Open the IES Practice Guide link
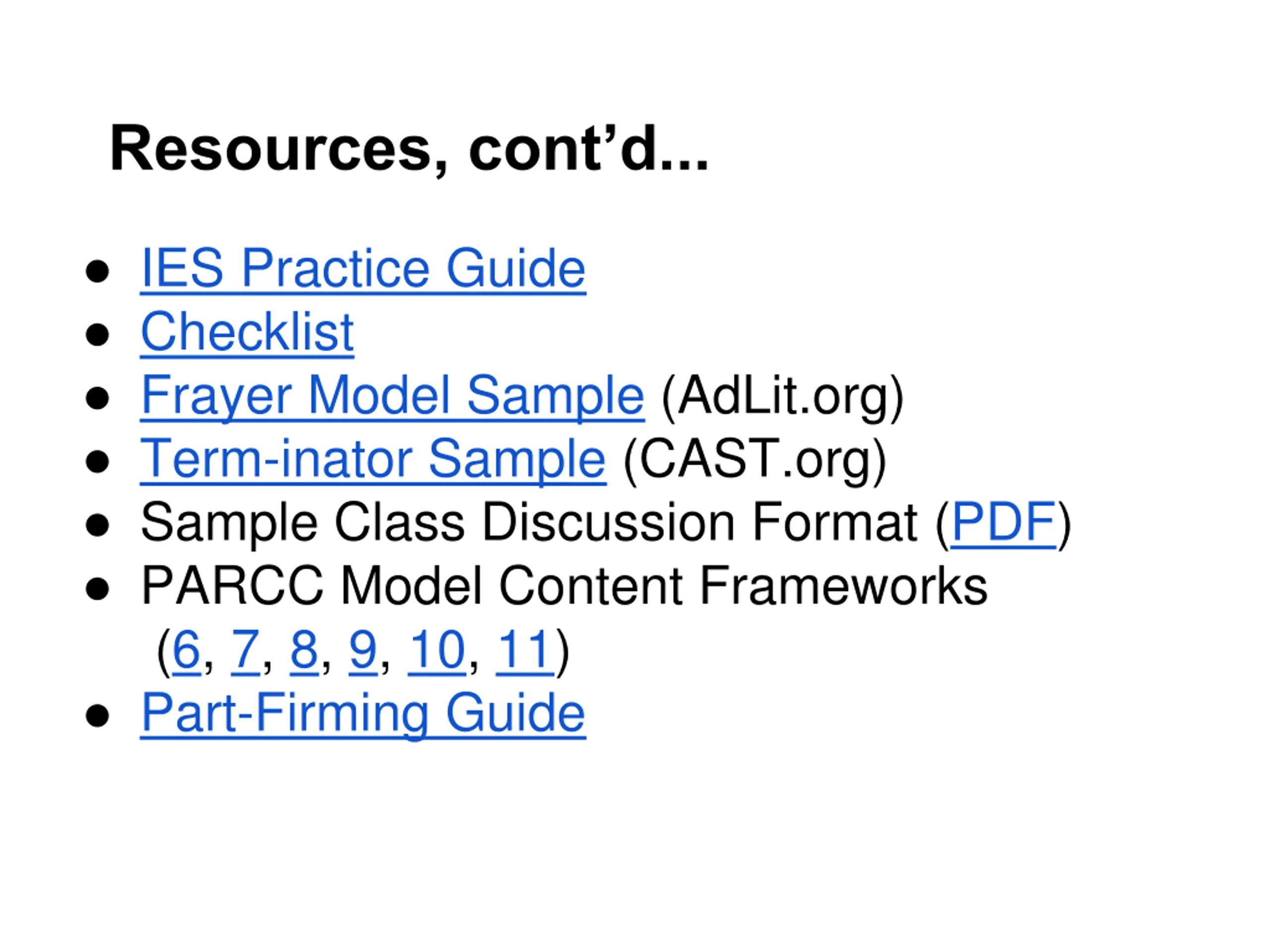 point(363,269)
